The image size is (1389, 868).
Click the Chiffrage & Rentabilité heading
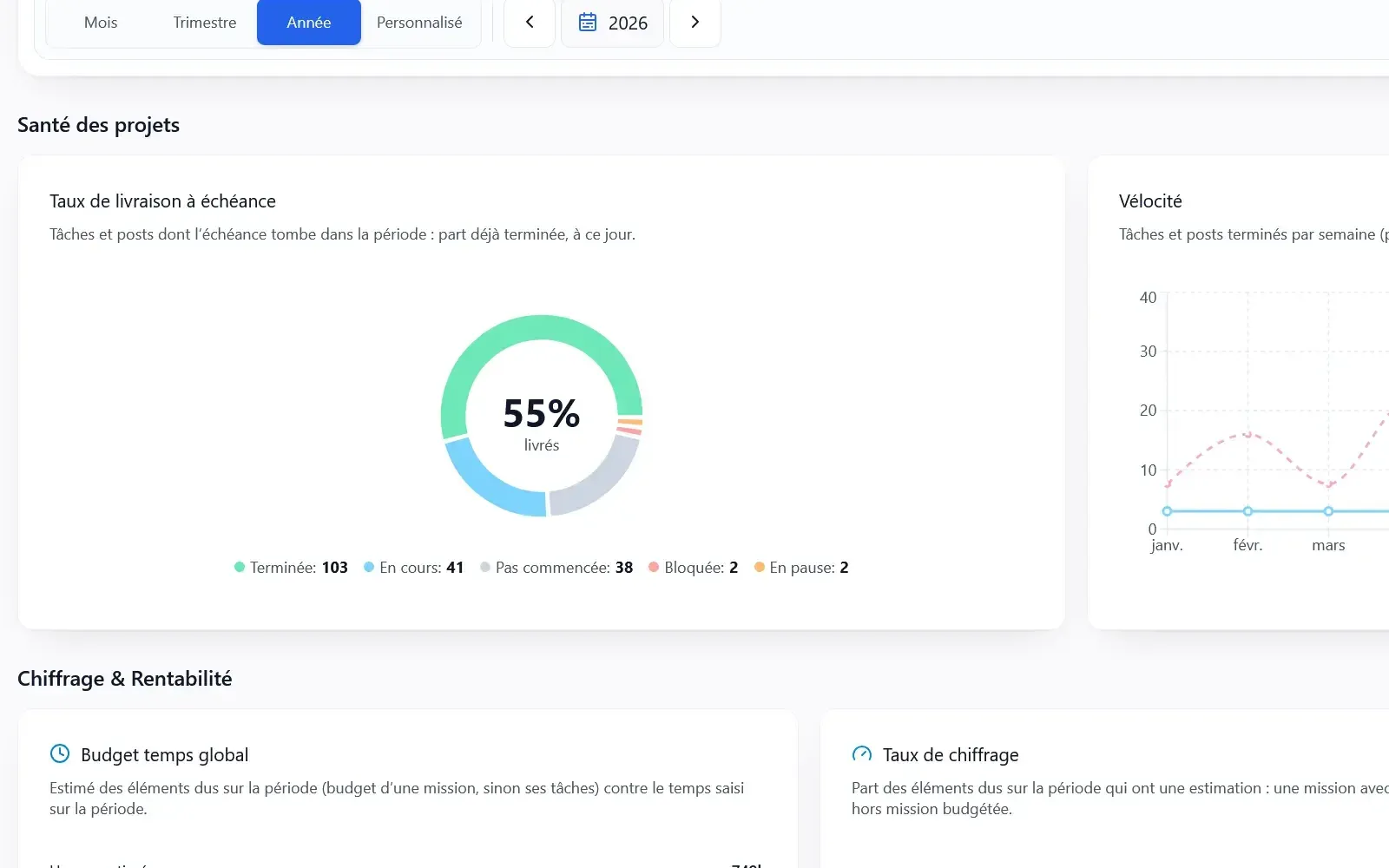tap(125, 679)
